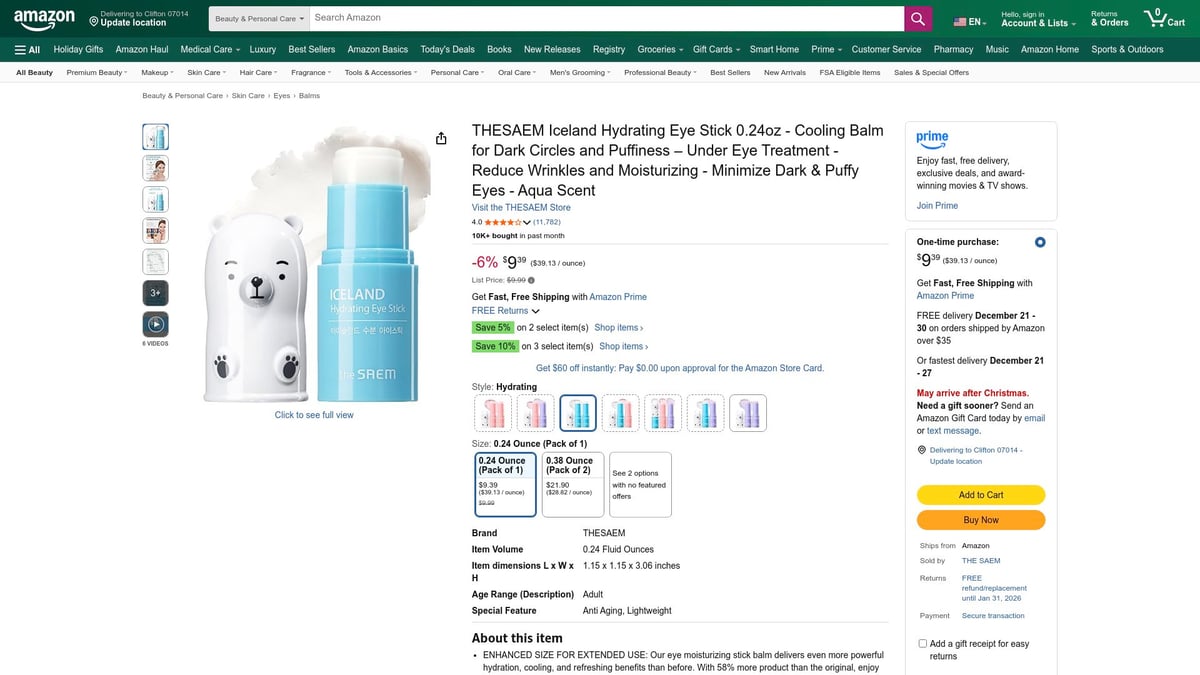Click the magnifying glass search icon
The image size is (1200, 675).
[x=917, y=18]
